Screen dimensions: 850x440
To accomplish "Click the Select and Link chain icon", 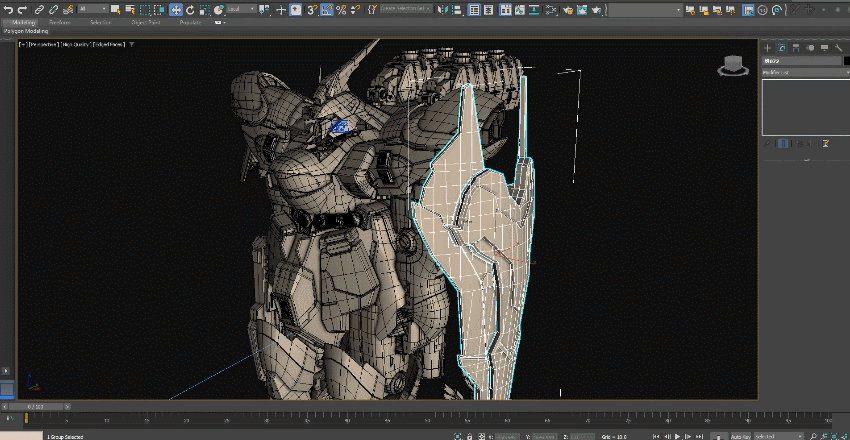I will click(40, 9).
